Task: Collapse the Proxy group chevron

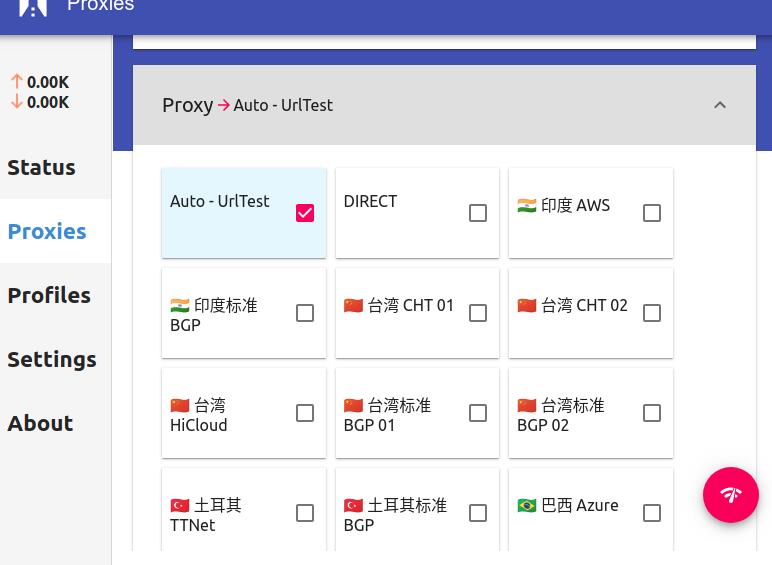Action: [719, 105]
